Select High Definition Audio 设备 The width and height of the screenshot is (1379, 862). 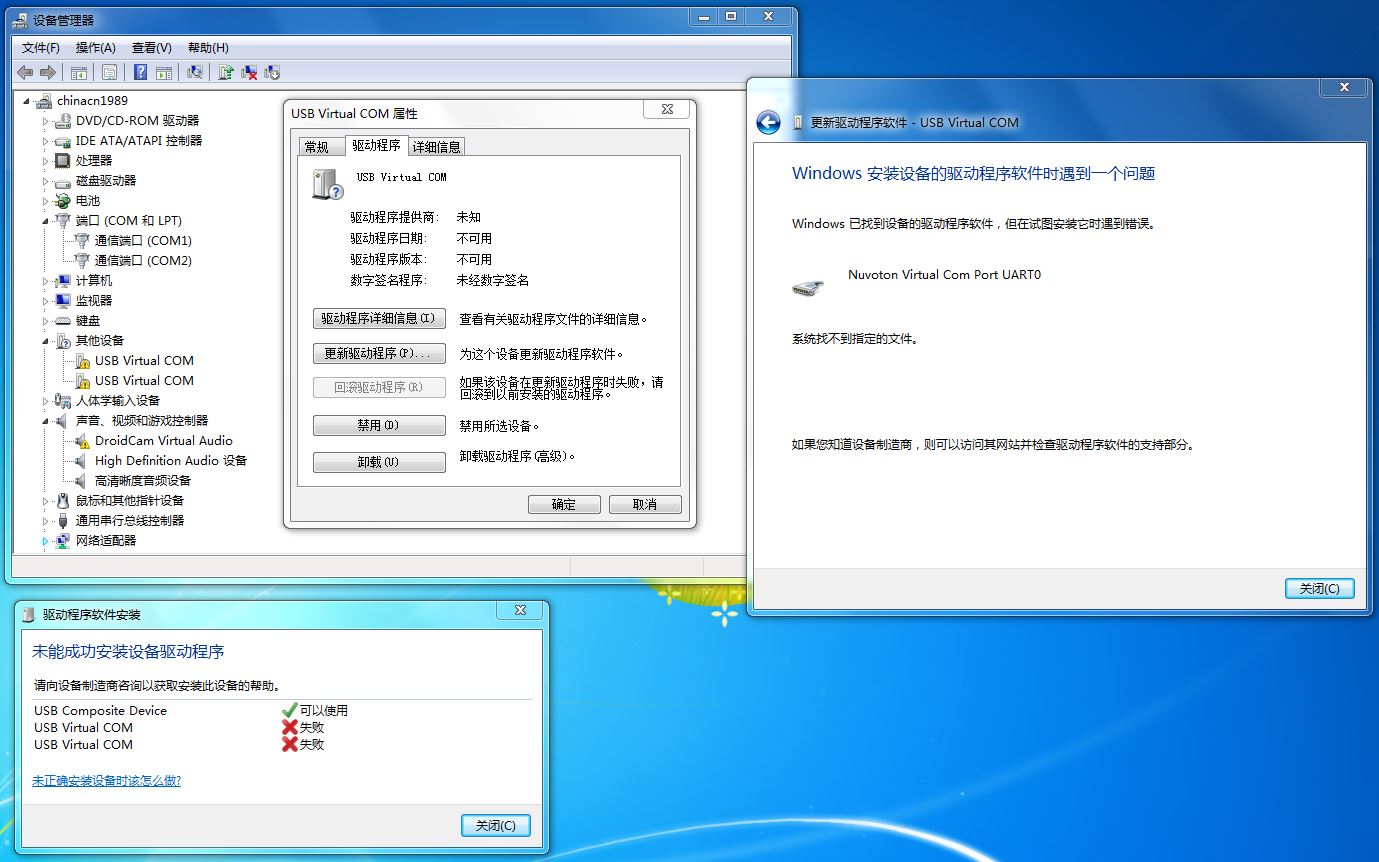coord(170,460)
